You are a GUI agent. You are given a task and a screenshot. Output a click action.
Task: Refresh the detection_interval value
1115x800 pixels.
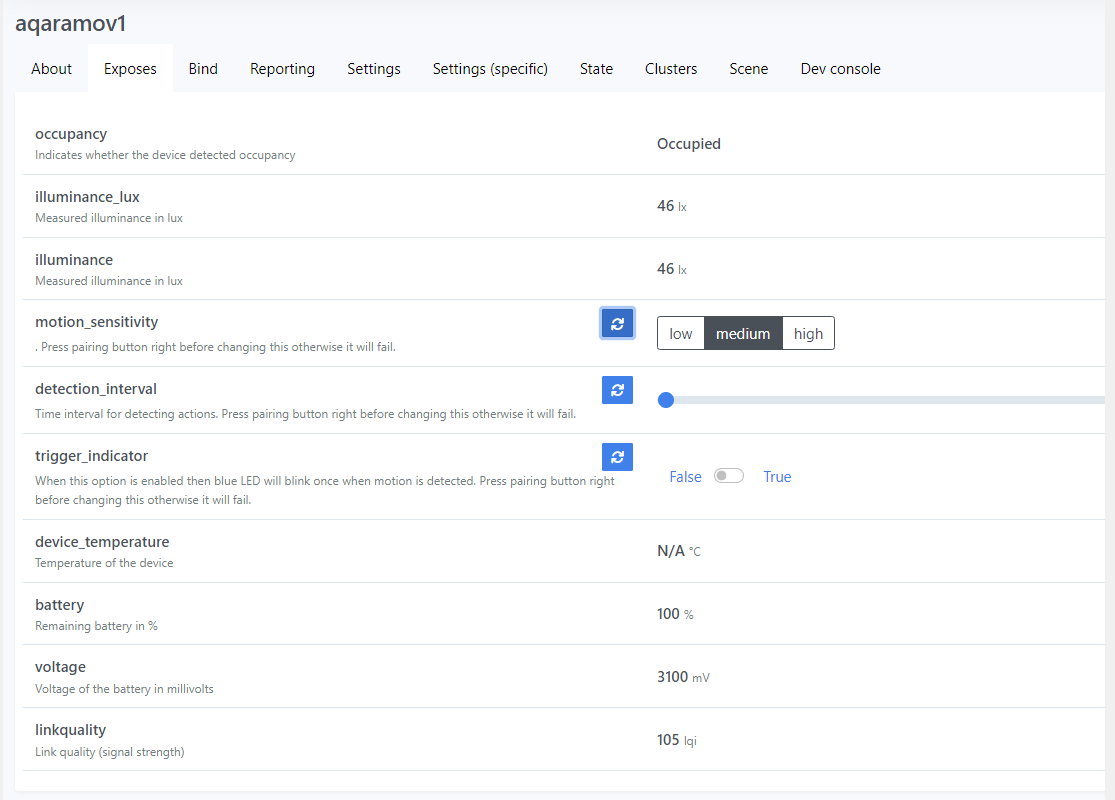(617, 390)
